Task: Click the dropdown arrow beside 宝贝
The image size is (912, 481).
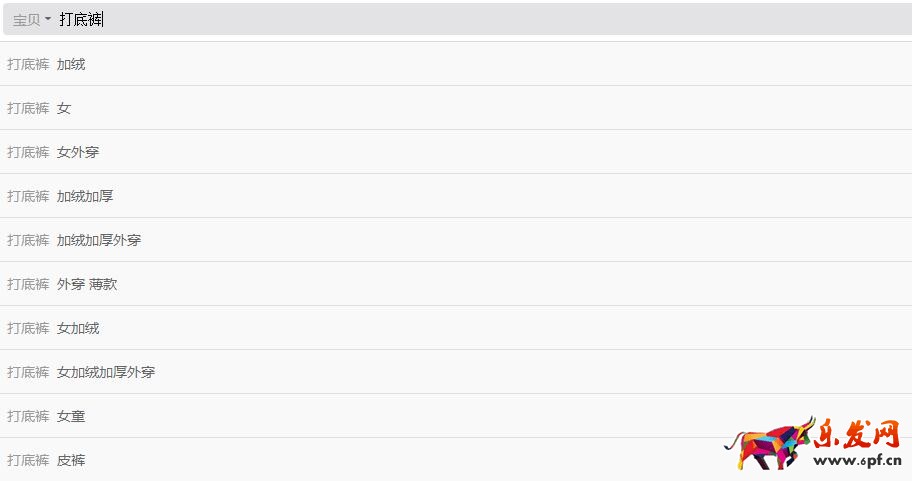Action: click(x=48, y=19)
